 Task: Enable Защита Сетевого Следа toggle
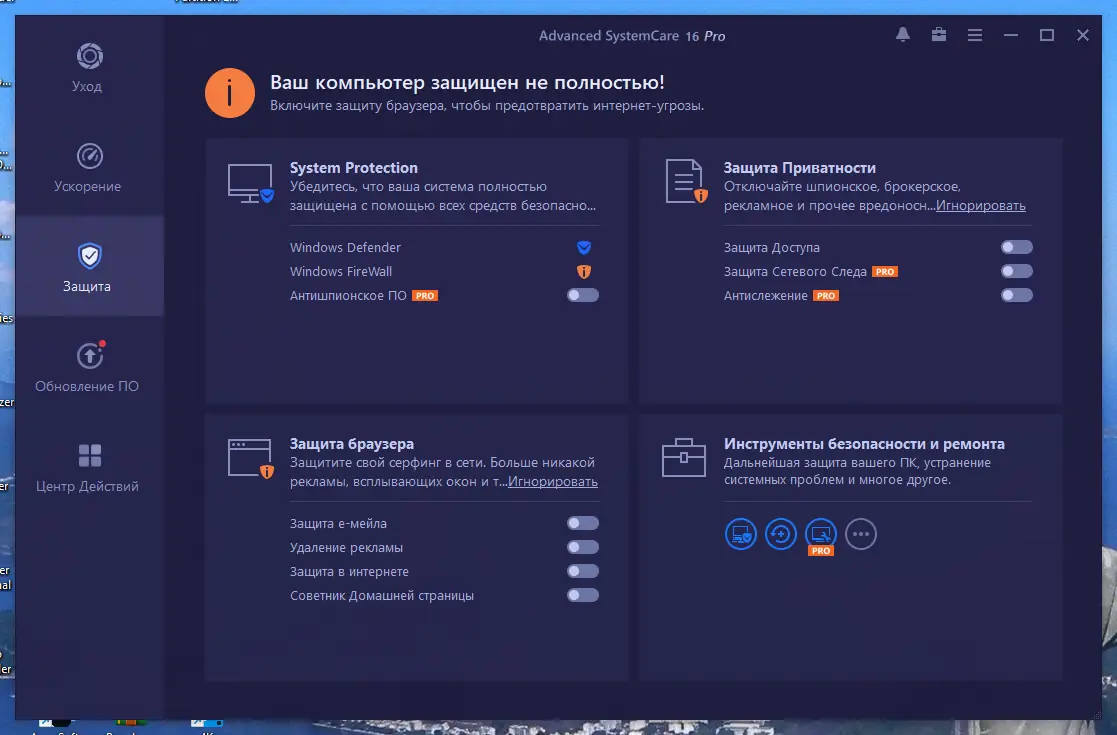[1017, 271]
